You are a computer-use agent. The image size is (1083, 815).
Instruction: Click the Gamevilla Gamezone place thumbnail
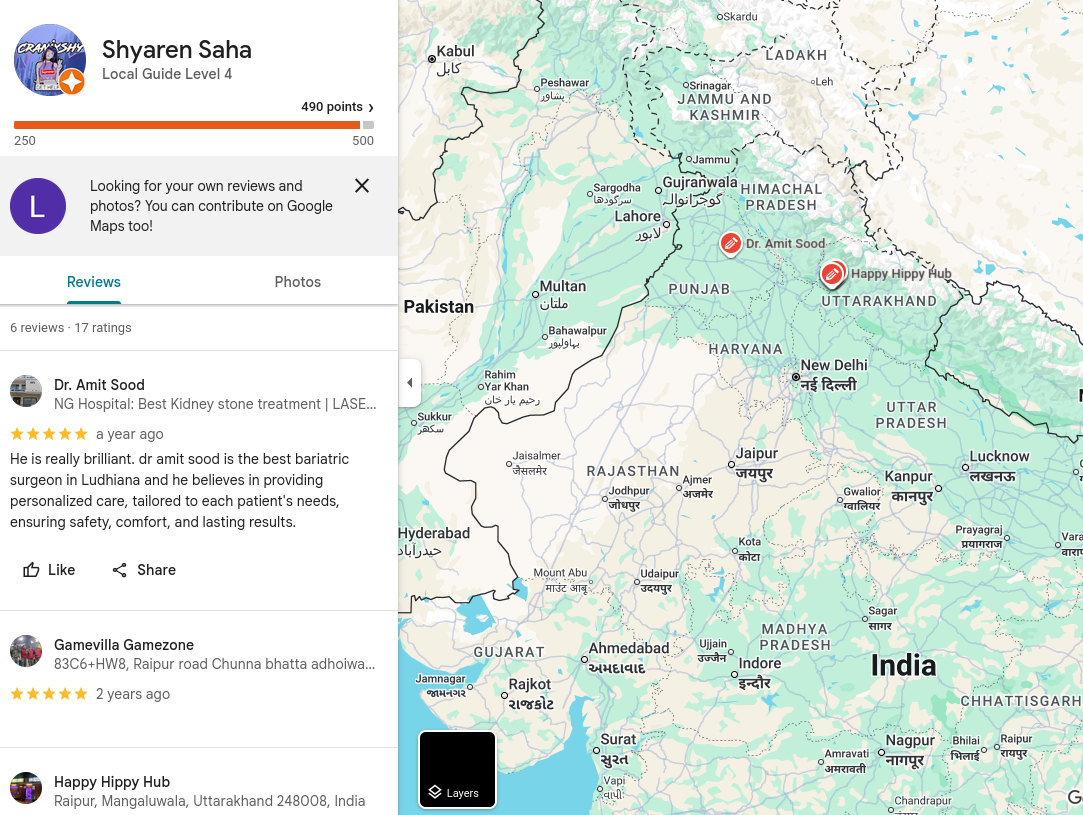point(26,651)
